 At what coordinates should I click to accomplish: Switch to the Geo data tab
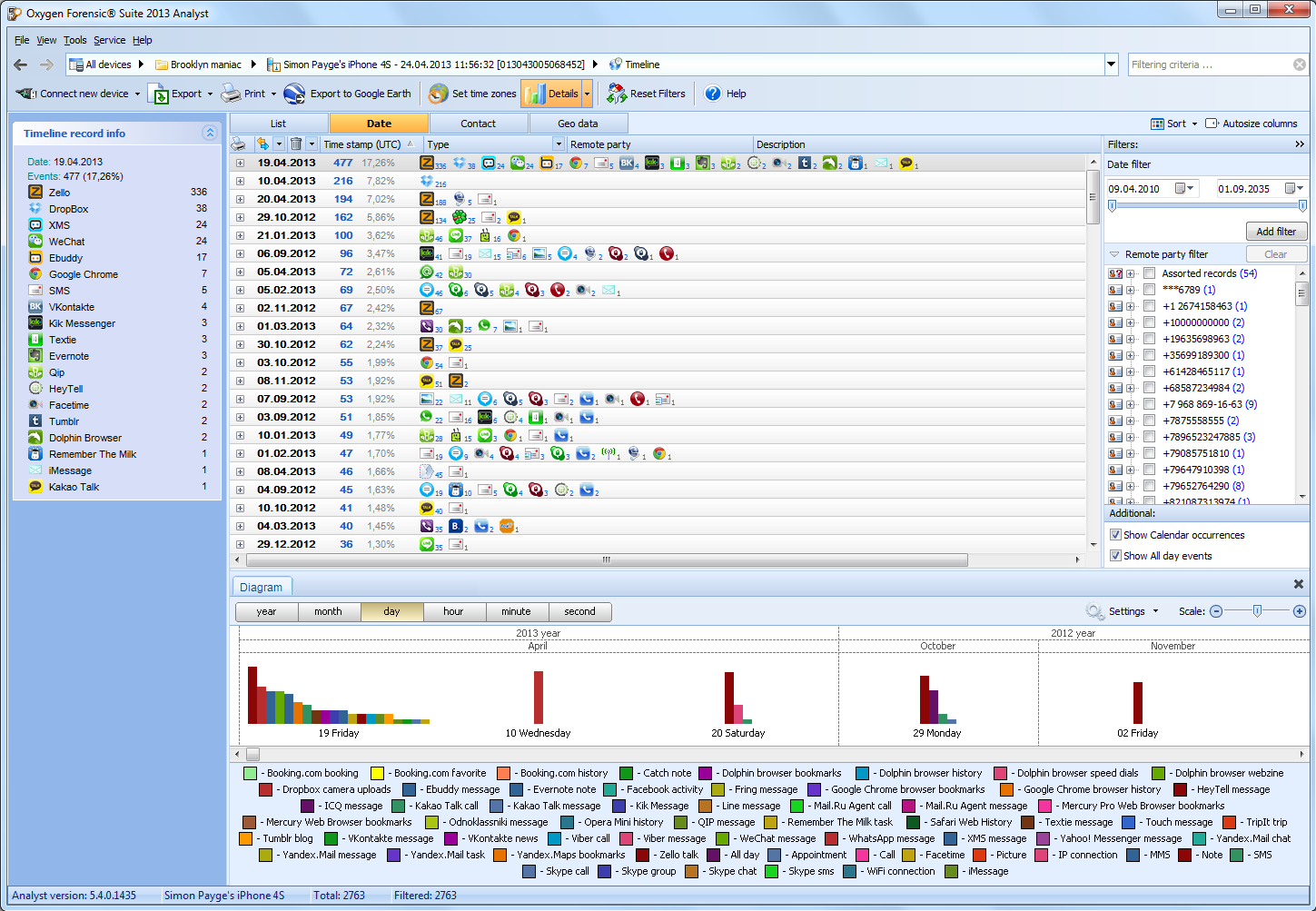tap(578, 124)
